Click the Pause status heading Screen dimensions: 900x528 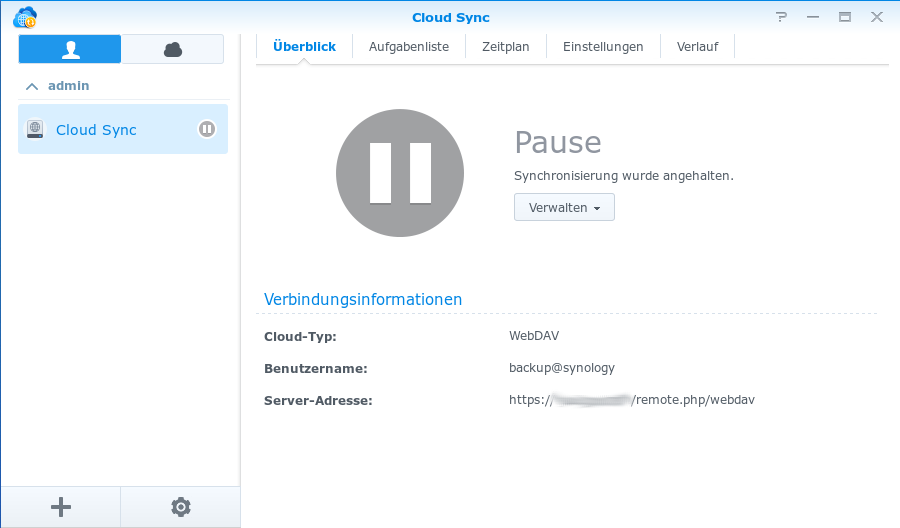pos(558,142)
